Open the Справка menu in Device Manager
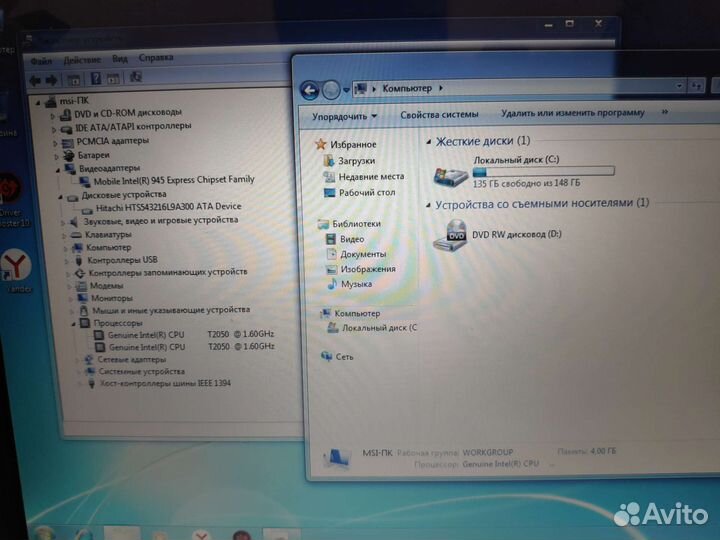This screenshot has width=720, height=540. (156, 57)
